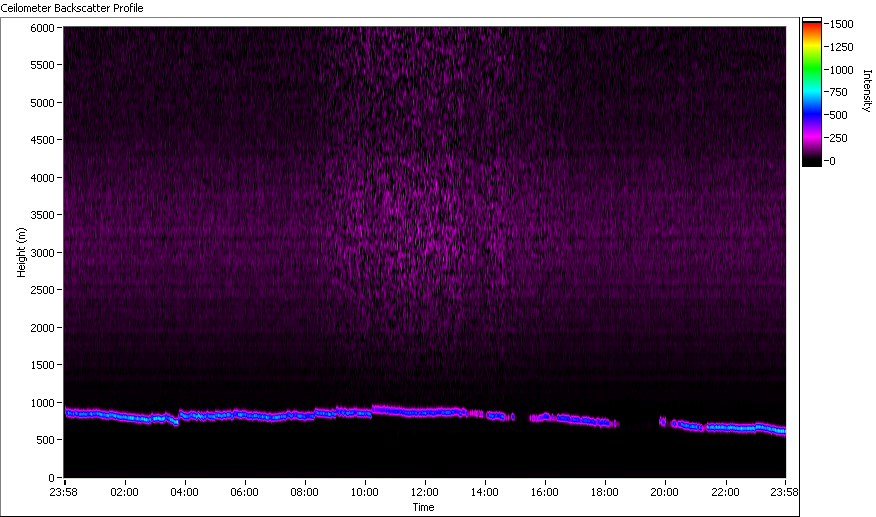This screenshot has width=876, height=517.
Task: Click the cloud layer band near 22:00
Action: (725, 428)
